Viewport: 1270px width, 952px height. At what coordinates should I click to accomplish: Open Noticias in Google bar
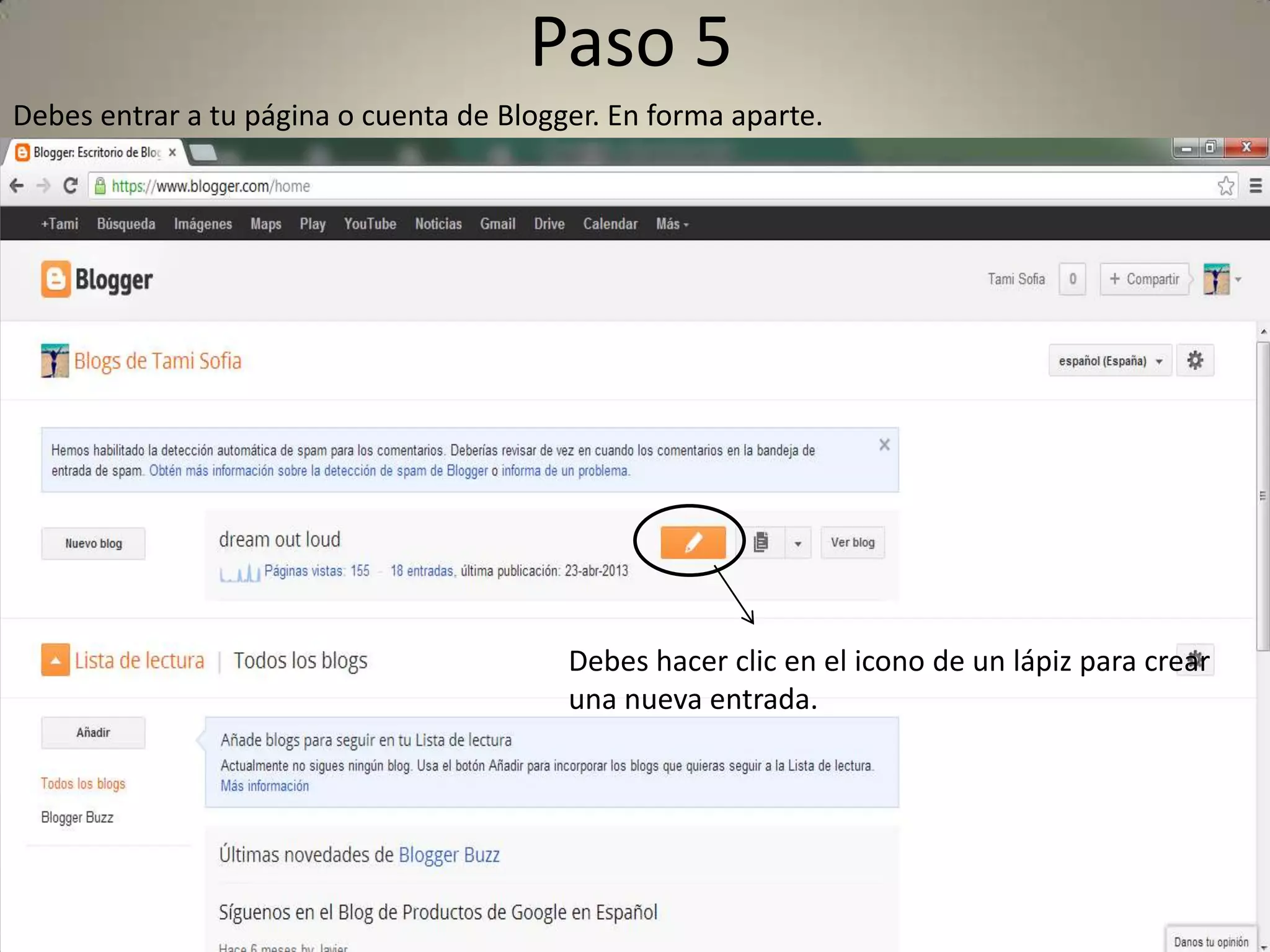(x=438, y=224)
